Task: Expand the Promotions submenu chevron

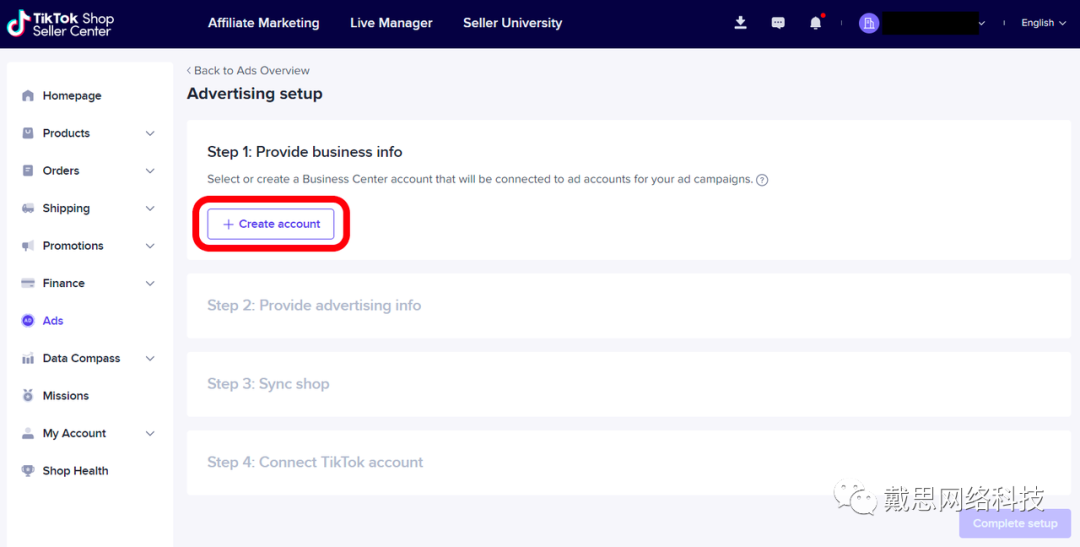Action: pyautogui.click(x=150, y=245)
